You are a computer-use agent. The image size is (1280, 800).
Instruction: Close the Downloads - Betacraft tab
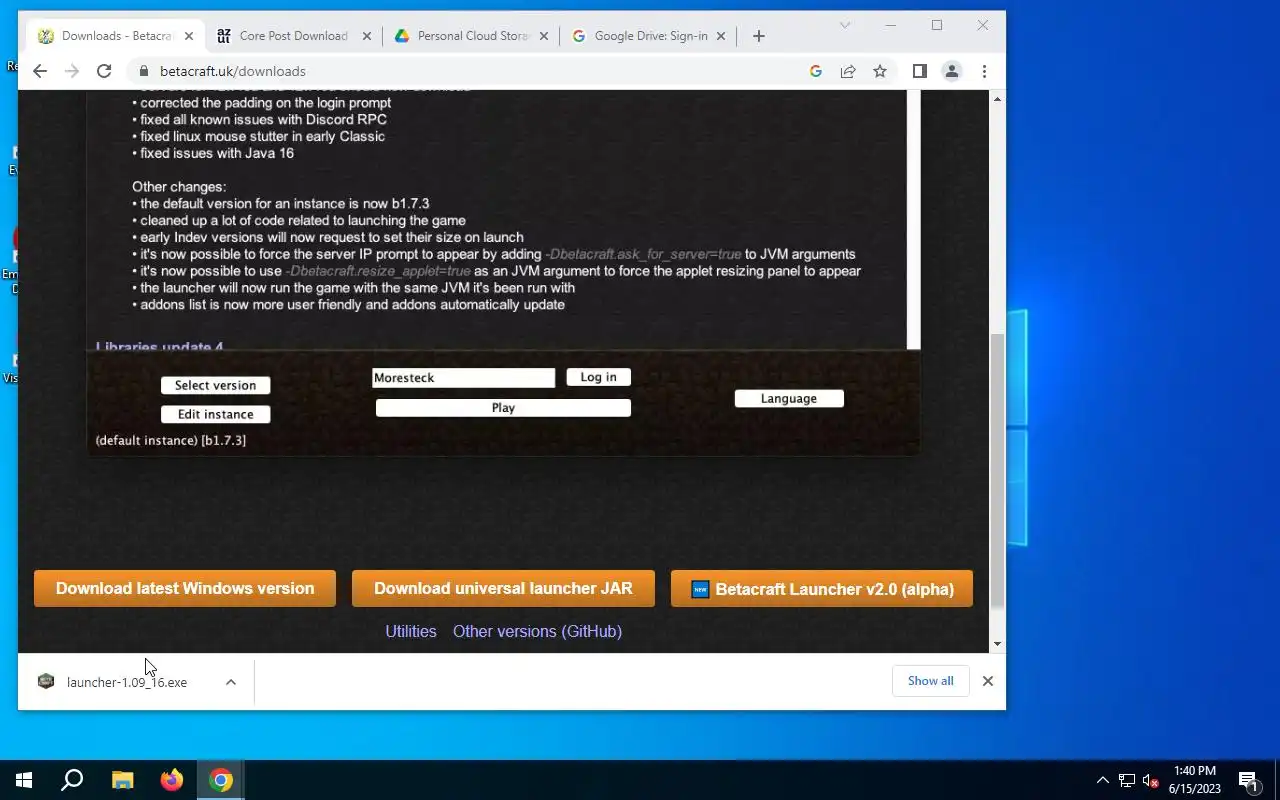click(x=189, y=36)
